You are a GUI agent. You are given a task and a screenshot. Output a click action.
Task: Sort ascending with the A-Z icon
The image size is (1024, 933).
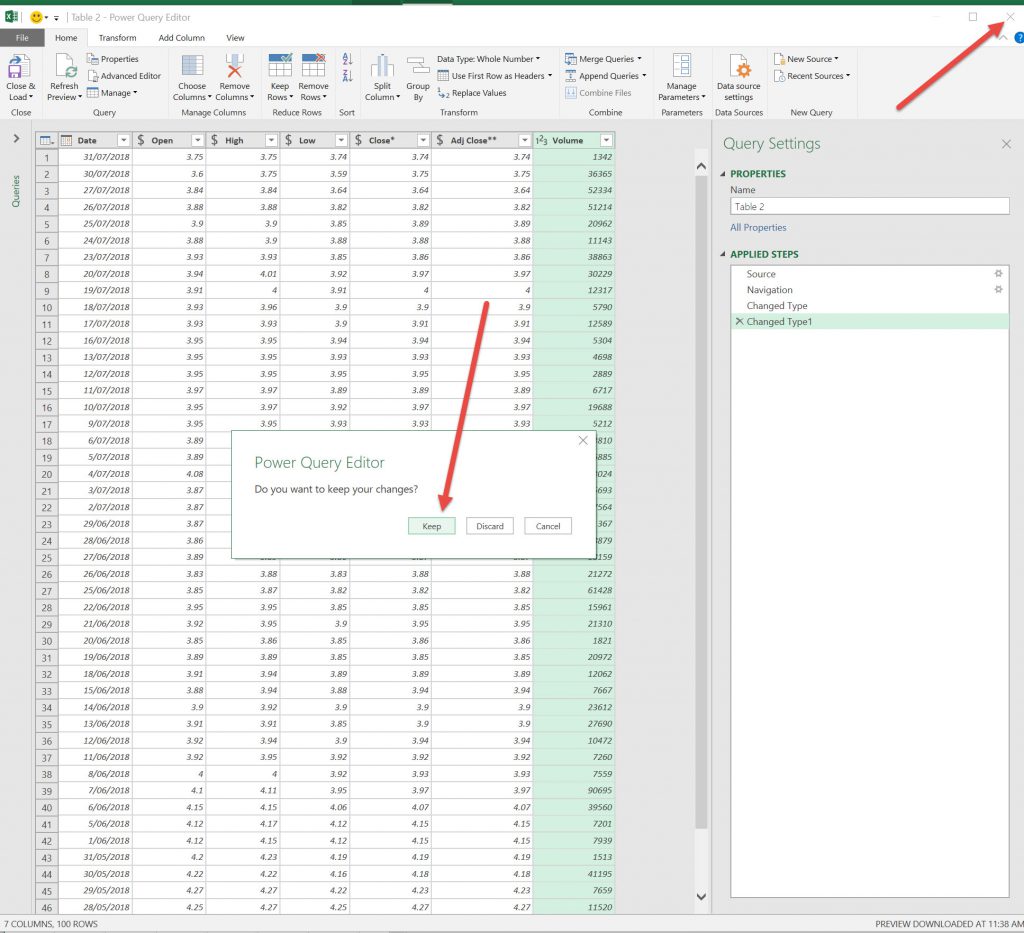tap(347, 60)
